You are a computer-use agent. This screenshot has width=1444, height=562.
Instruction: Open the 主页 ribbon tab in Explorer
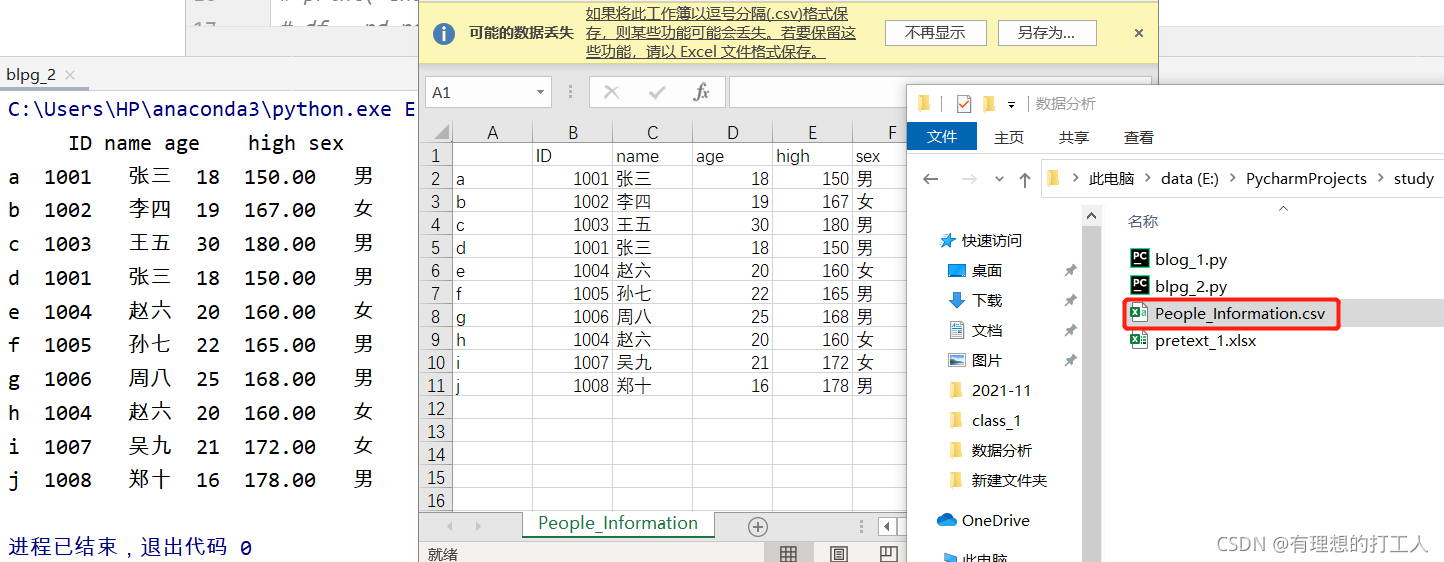1009,137
